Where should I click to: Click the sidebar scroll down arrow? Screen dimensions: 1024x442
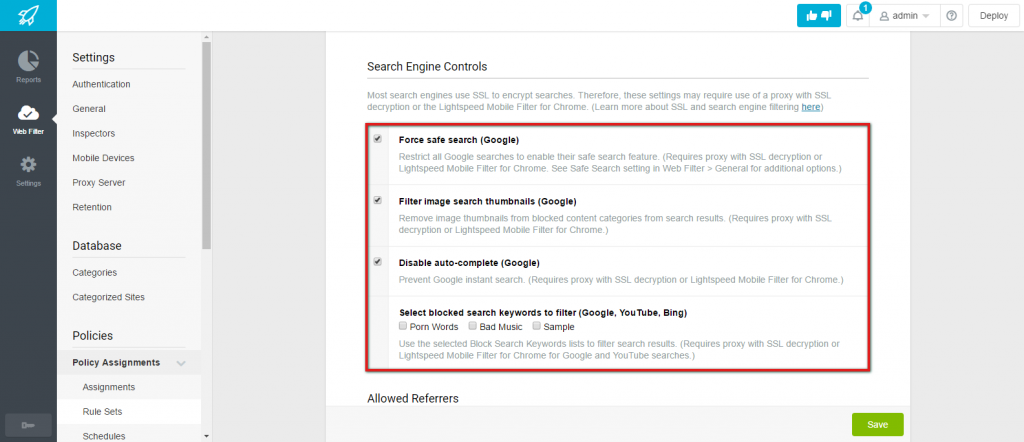[x=206, y=435]
